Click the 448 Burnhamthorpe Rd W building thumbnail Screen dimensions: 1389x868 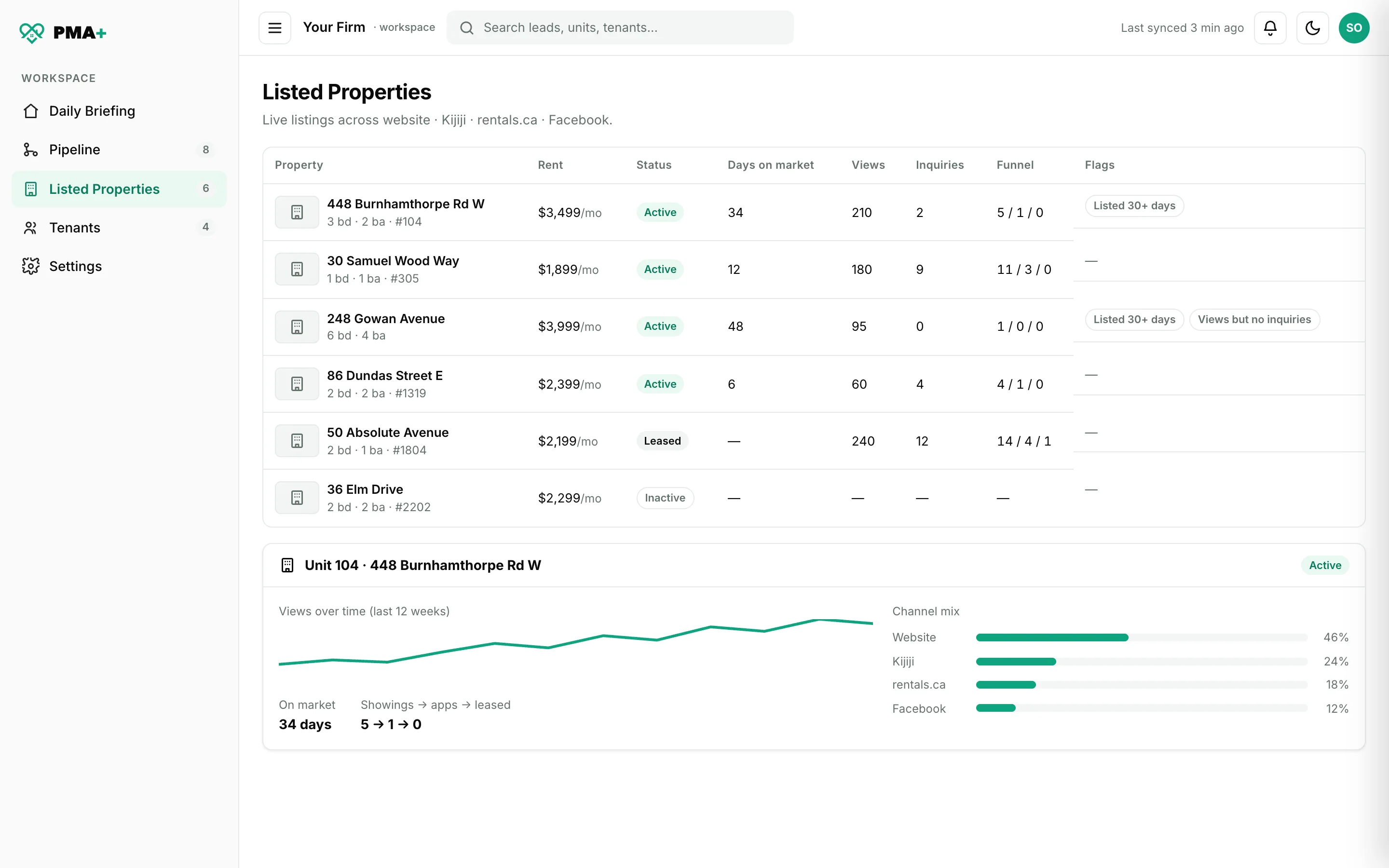click(x=297, y=212)
